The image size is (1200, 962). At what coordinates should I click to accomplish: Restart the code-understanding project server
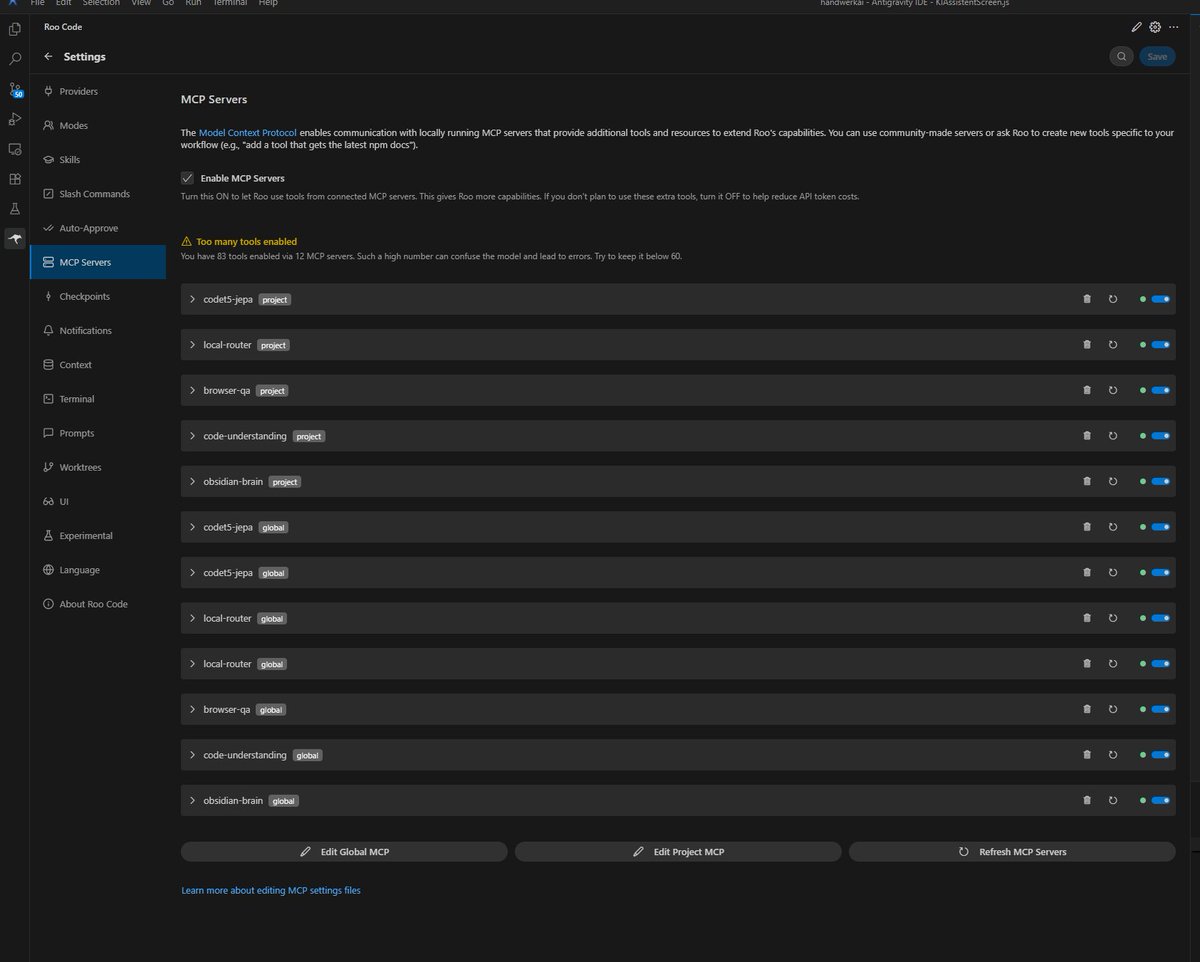click(1113, 436)
